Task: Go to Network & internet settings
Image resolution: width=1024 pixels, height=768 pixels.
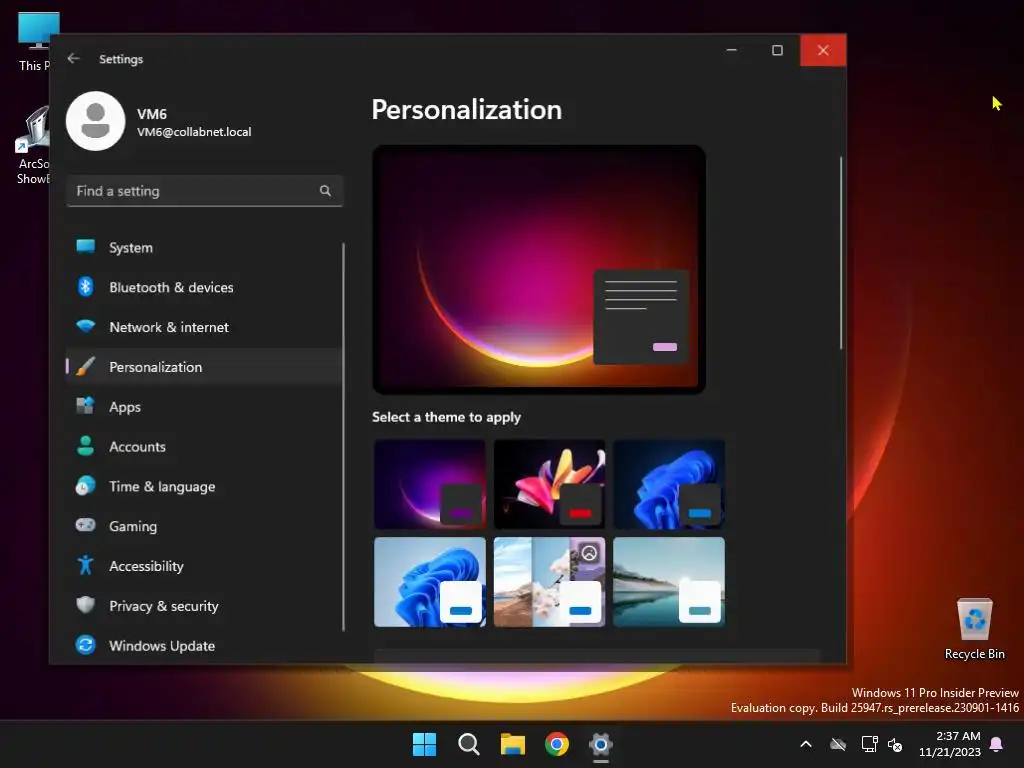Action: (204, 327)
